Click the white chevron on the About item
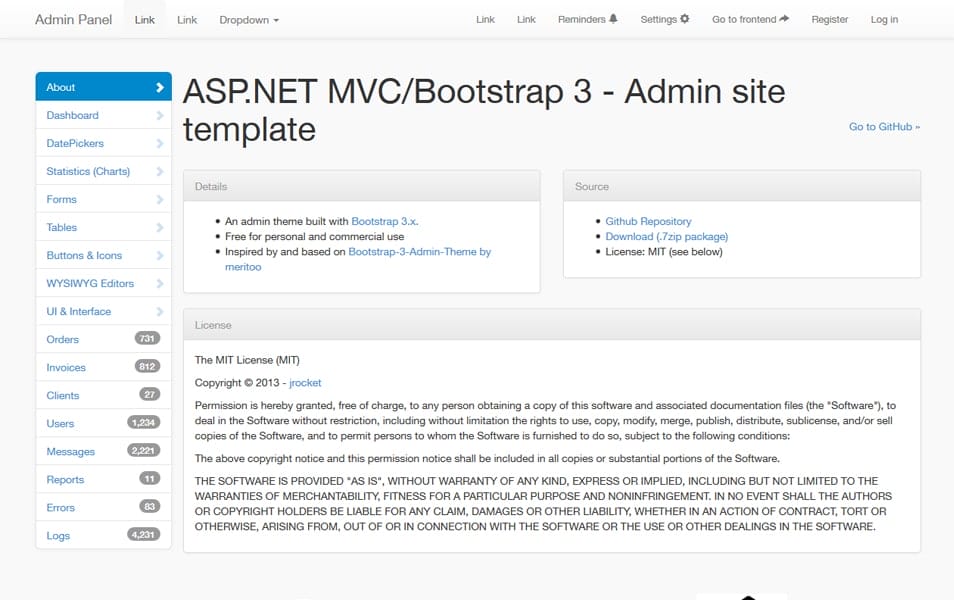 tap(160, 87)
